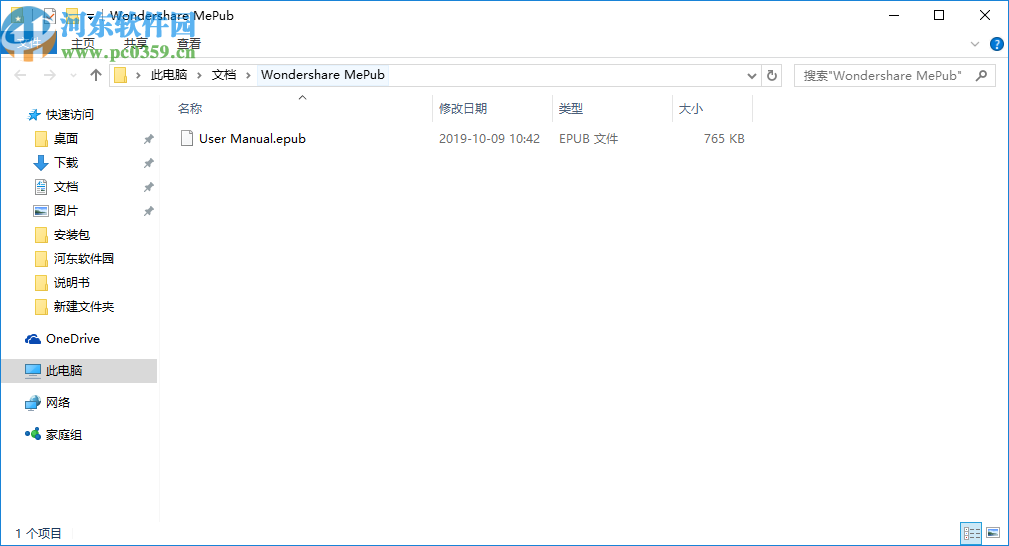
Task: Click the 桌面 folder icon
Action: 41,138
